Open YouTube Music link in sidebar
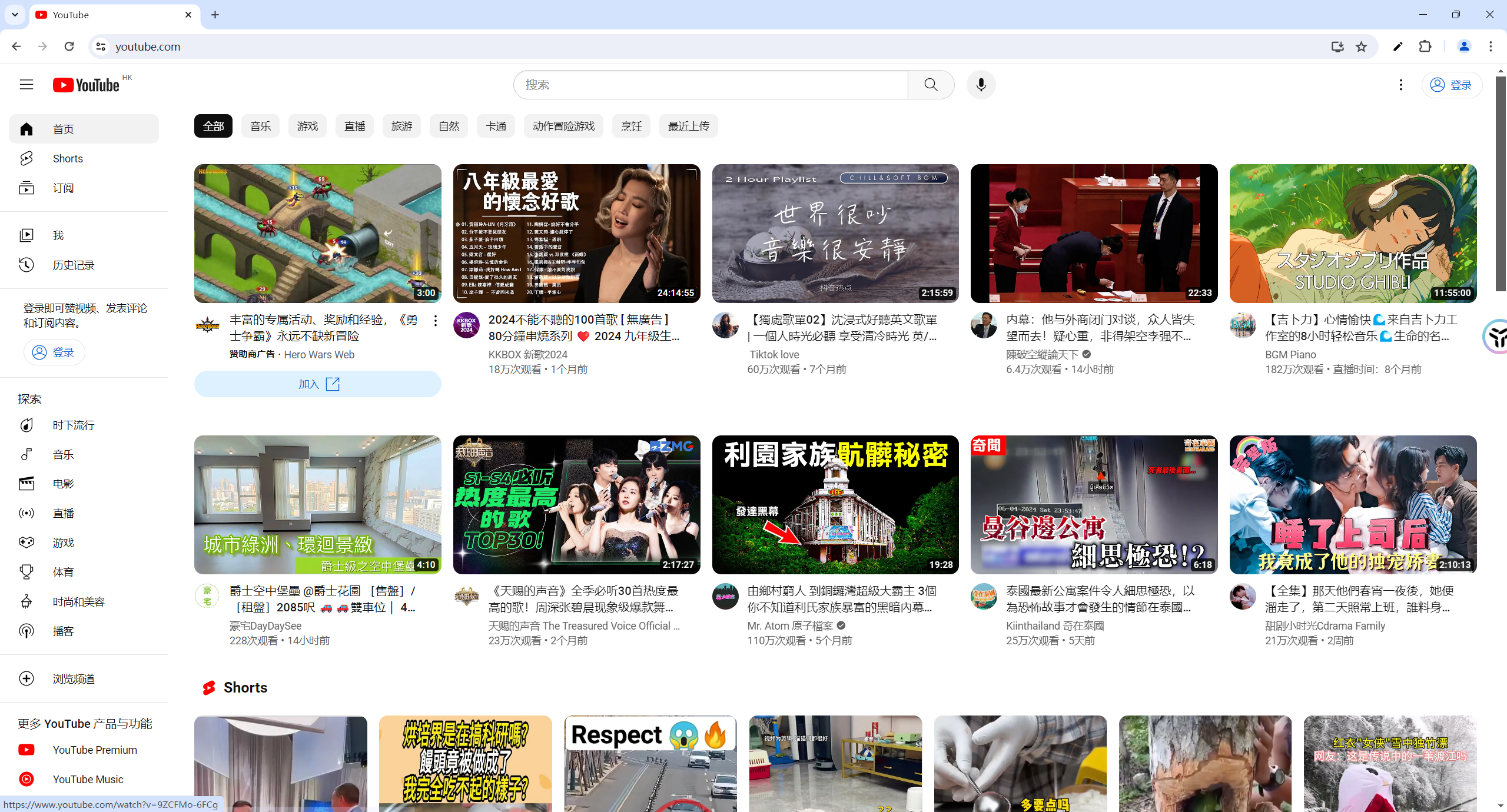The width and height of the screenshot is (1507, 812). 88,779
